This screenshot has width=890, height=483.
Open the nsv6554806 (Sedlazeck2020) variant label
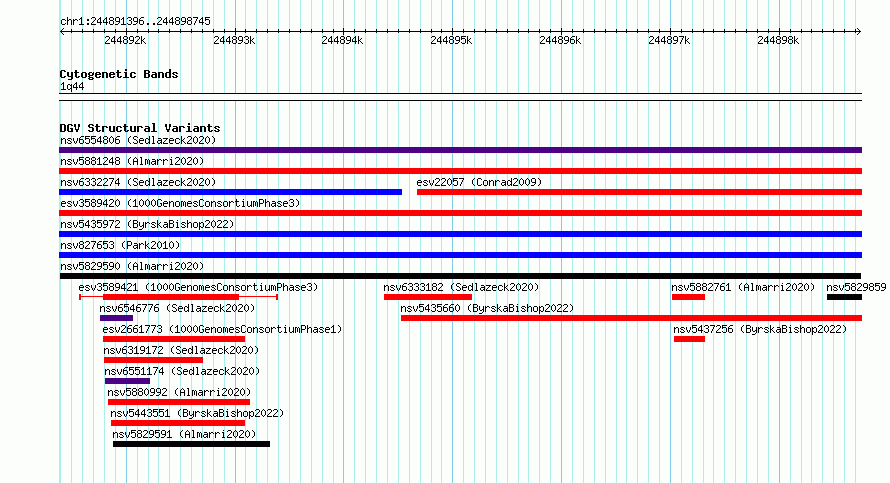coord(138,140)
